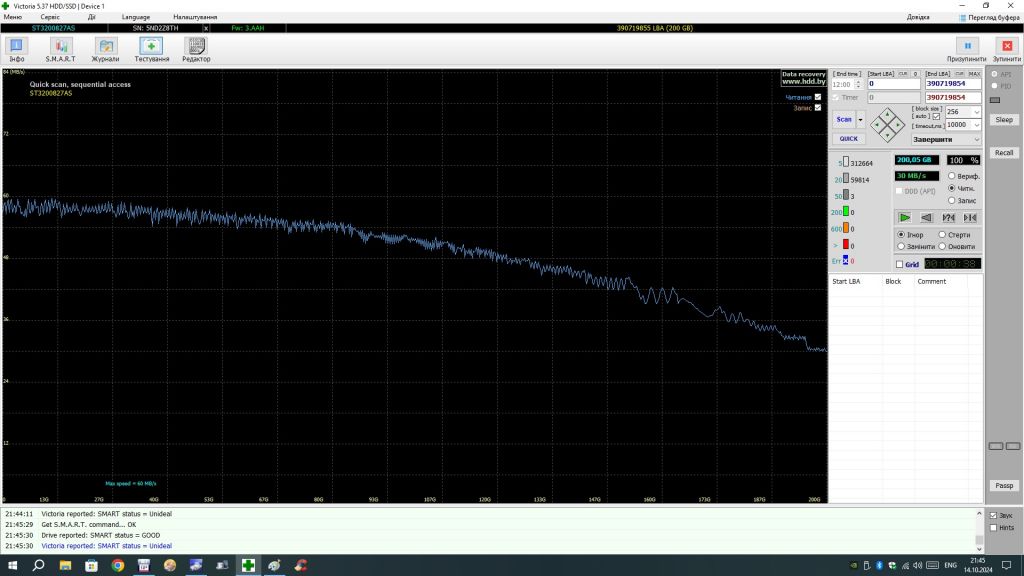Open the Language menu
1024x576 pixels.
(x=136, y=17)
